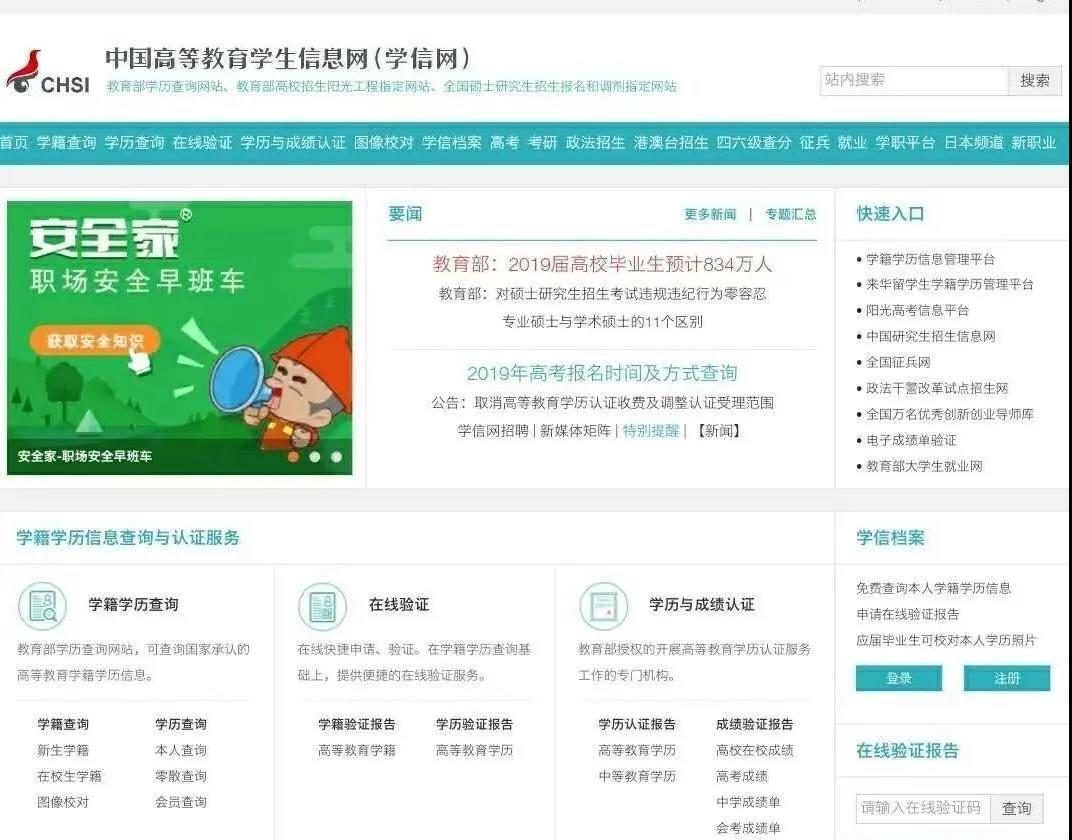This screenshot has width=1072, height=840.
Task: Click 学信网招聘 link
Action: [x=493, y=431]
